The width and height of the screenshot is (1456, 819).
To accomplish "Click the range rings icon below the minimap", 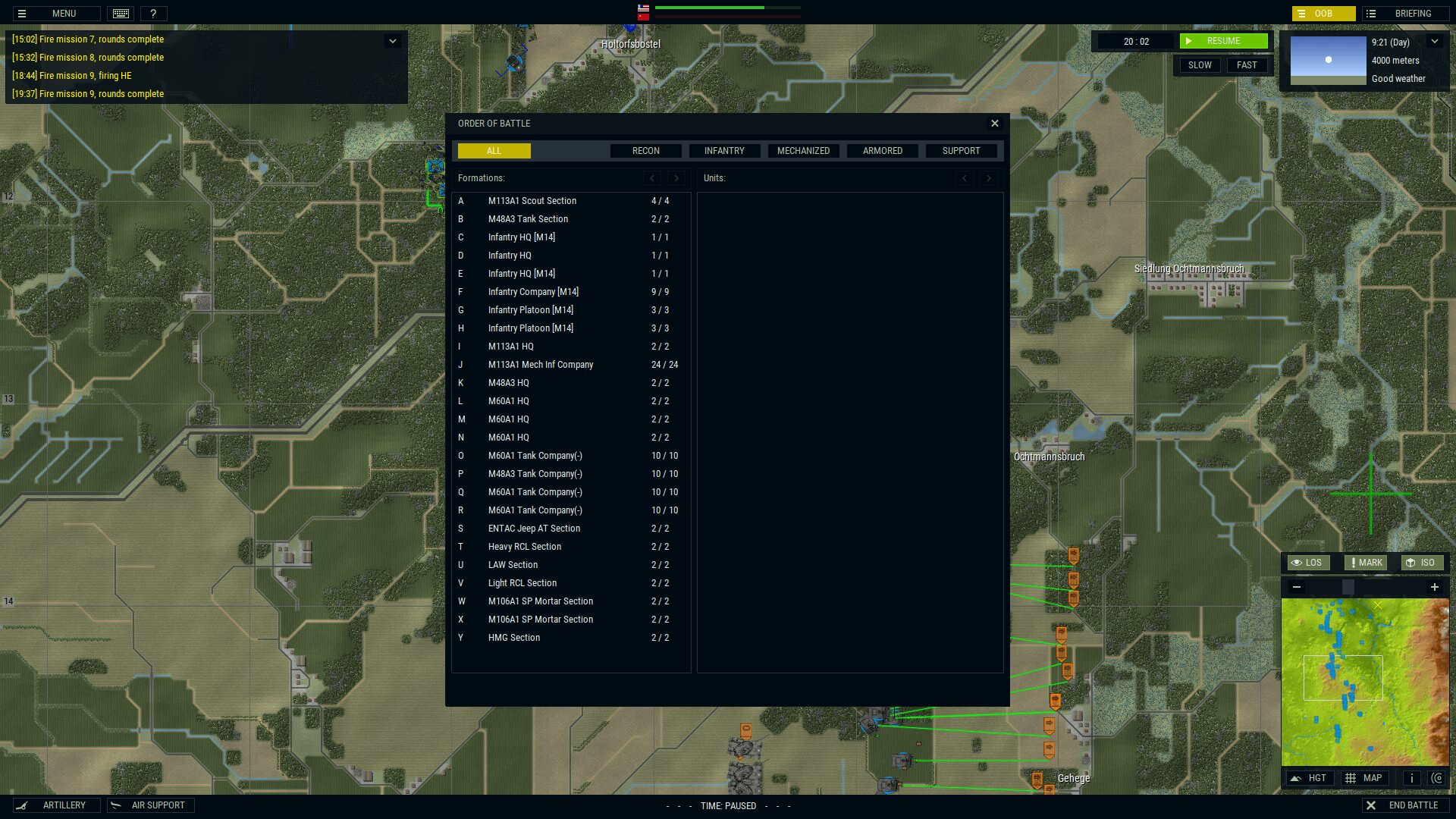I will [x=1437, y=778].
